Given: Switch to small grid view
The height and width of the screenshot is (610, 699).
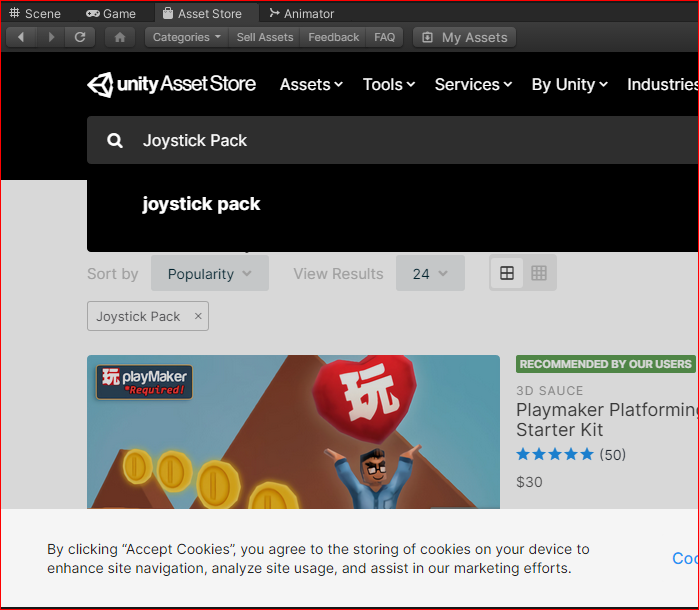Looking at the screenshot, I should 539,273.
